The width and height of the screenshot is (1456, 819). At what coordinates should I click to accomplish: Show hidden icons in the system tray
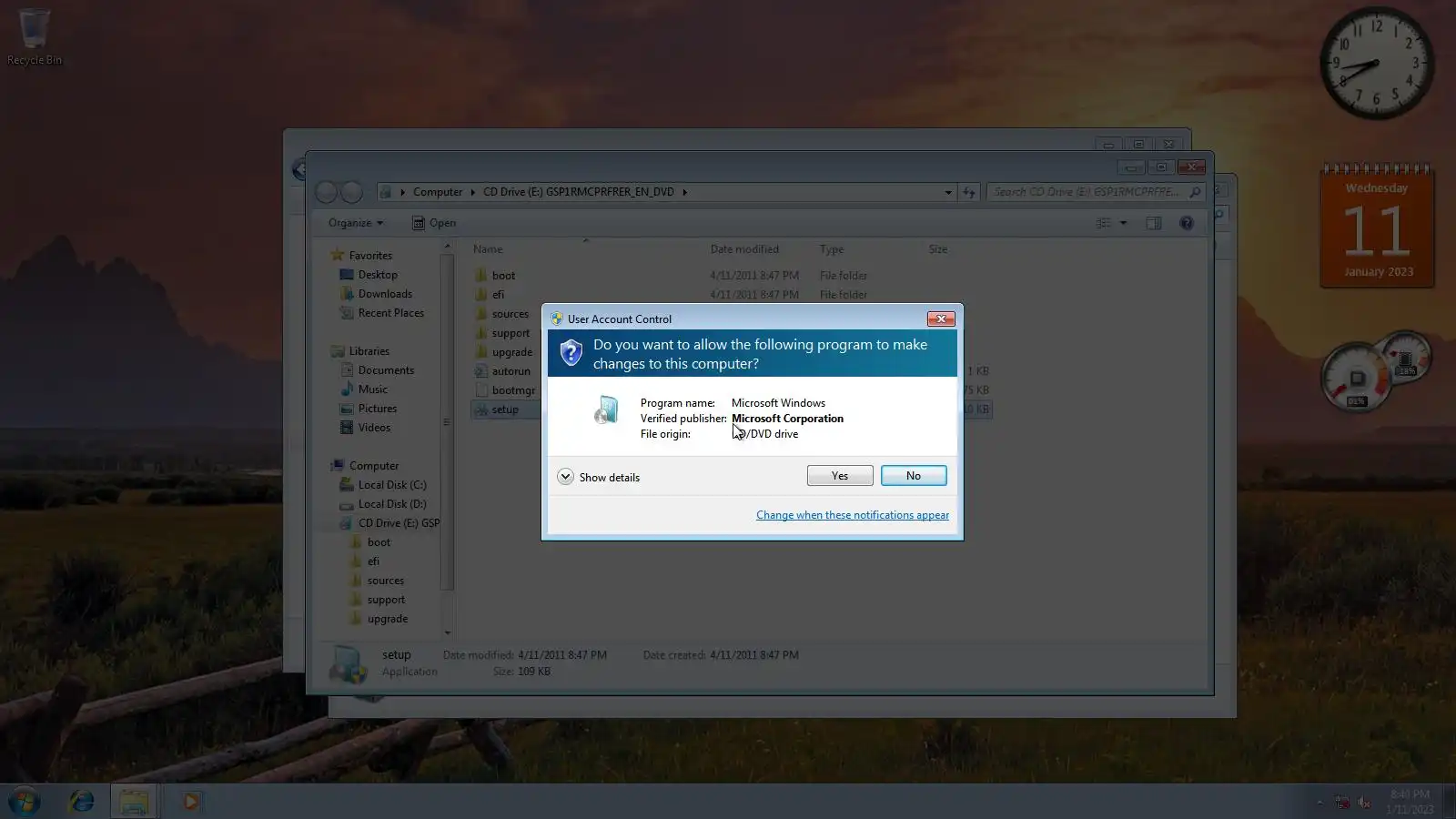pyautogui.click(x=1319, y=802)
